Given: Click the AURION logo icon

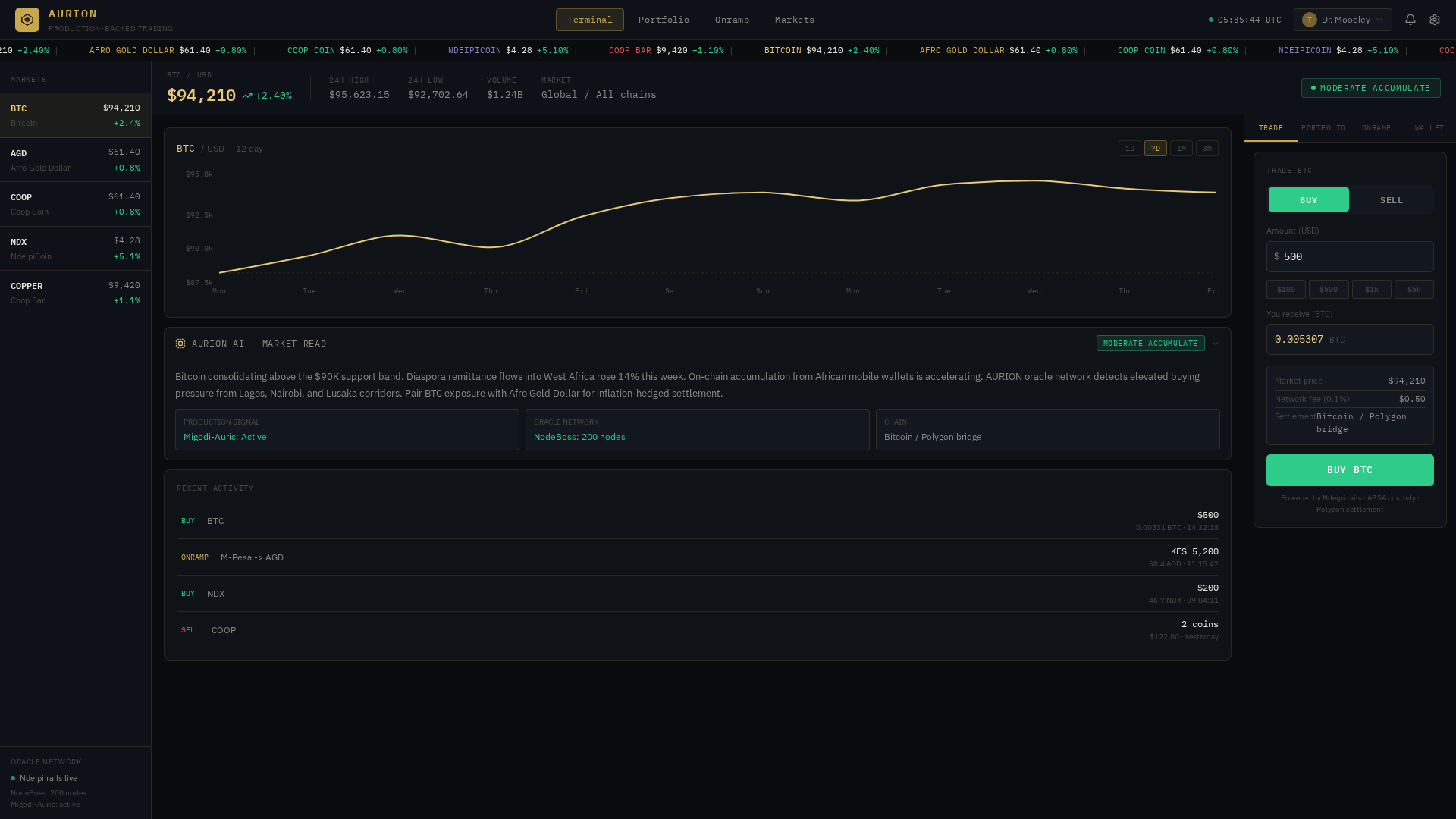Looking at the screenshot, I should tap(27, 19).
